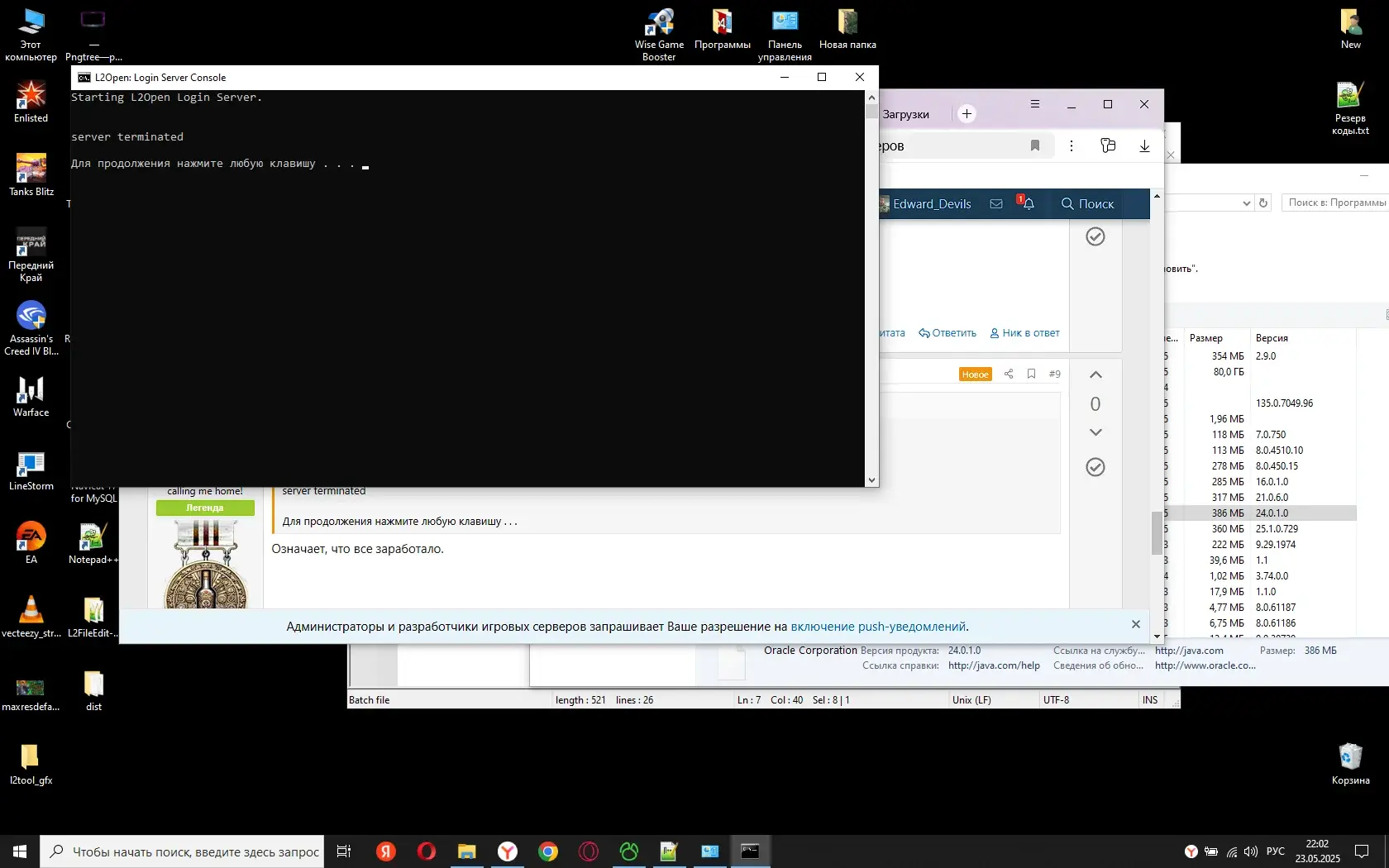Image resolution: width=1389 pixels, height=868 pixels.
Task: Open File Explorer from the taskbar
Action: tap(467, 851)
